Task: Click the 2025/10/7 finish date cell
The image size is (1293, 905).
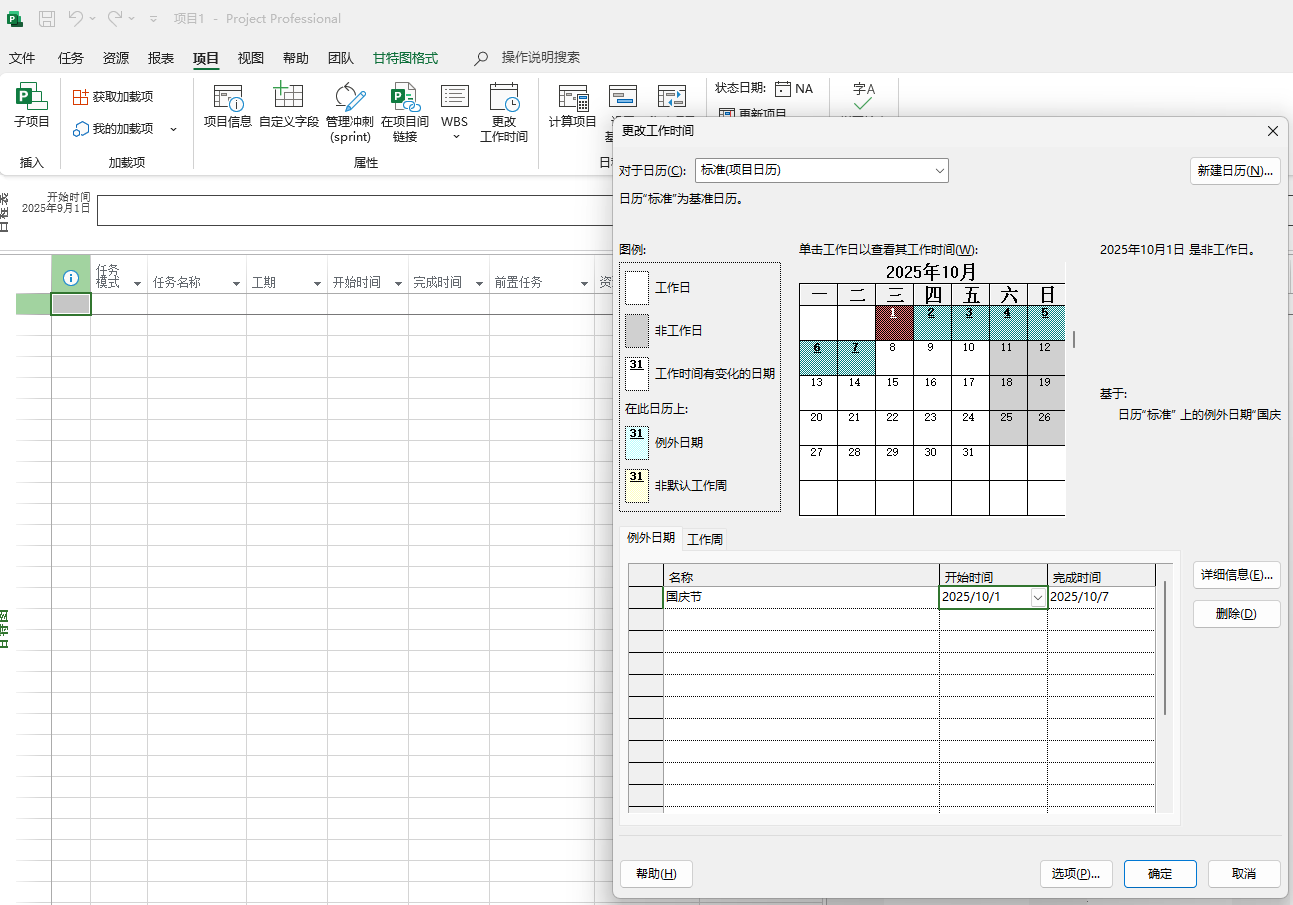Action: tap(1101, 597)
